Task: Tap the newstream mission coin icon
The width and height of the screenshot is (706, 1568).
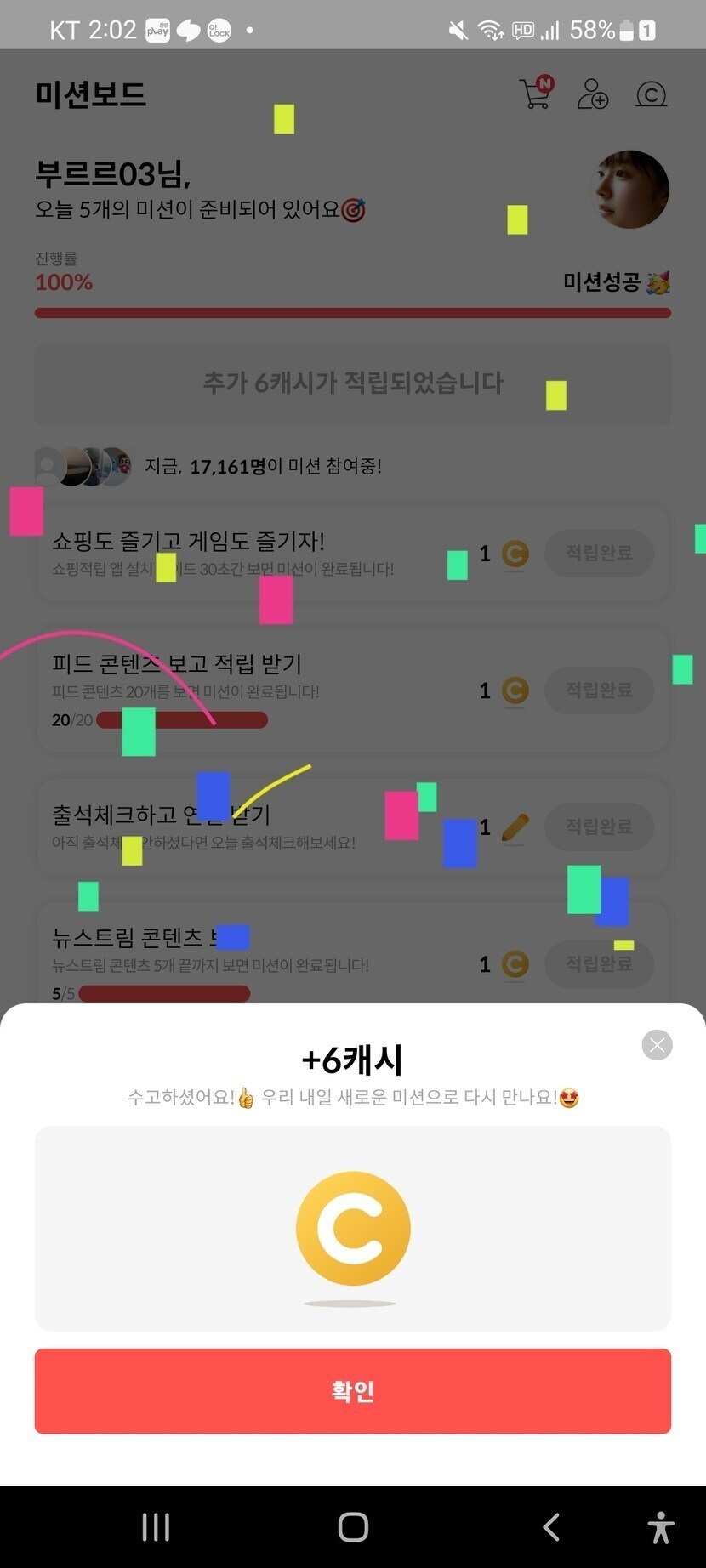Action: (515, 964)
